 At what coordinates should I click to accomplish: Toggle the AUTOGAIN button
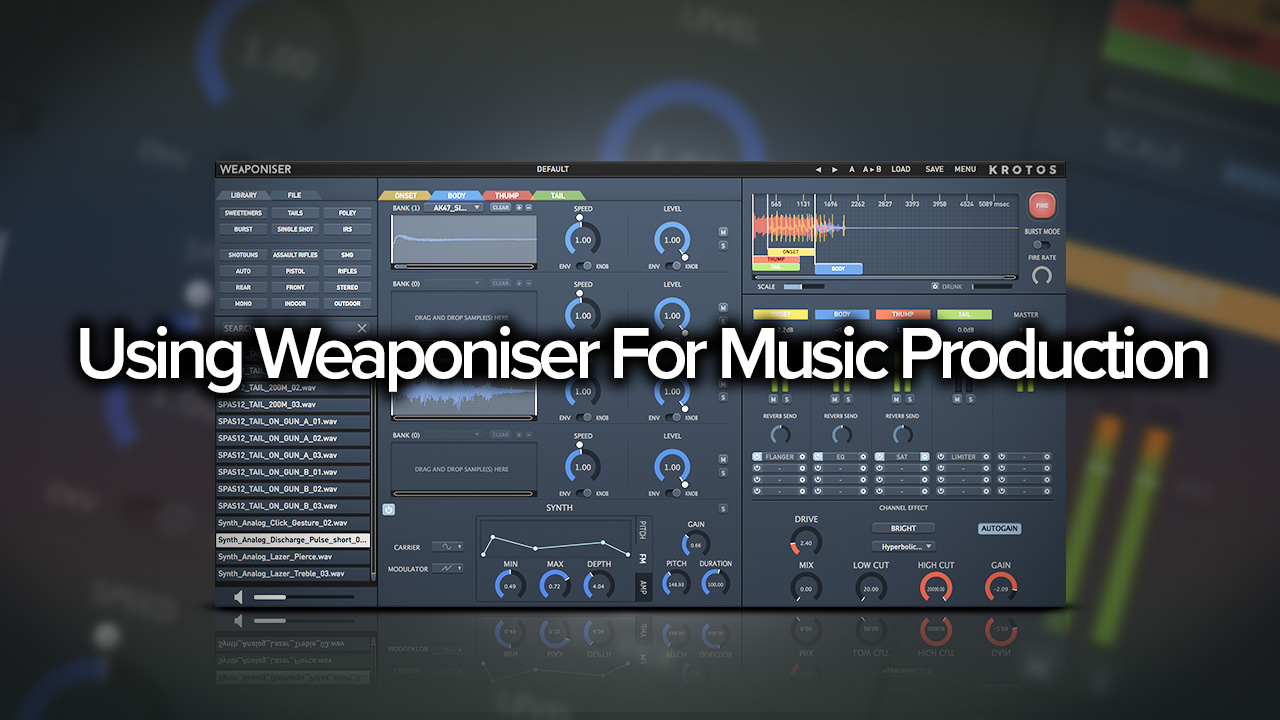[999, 528]
